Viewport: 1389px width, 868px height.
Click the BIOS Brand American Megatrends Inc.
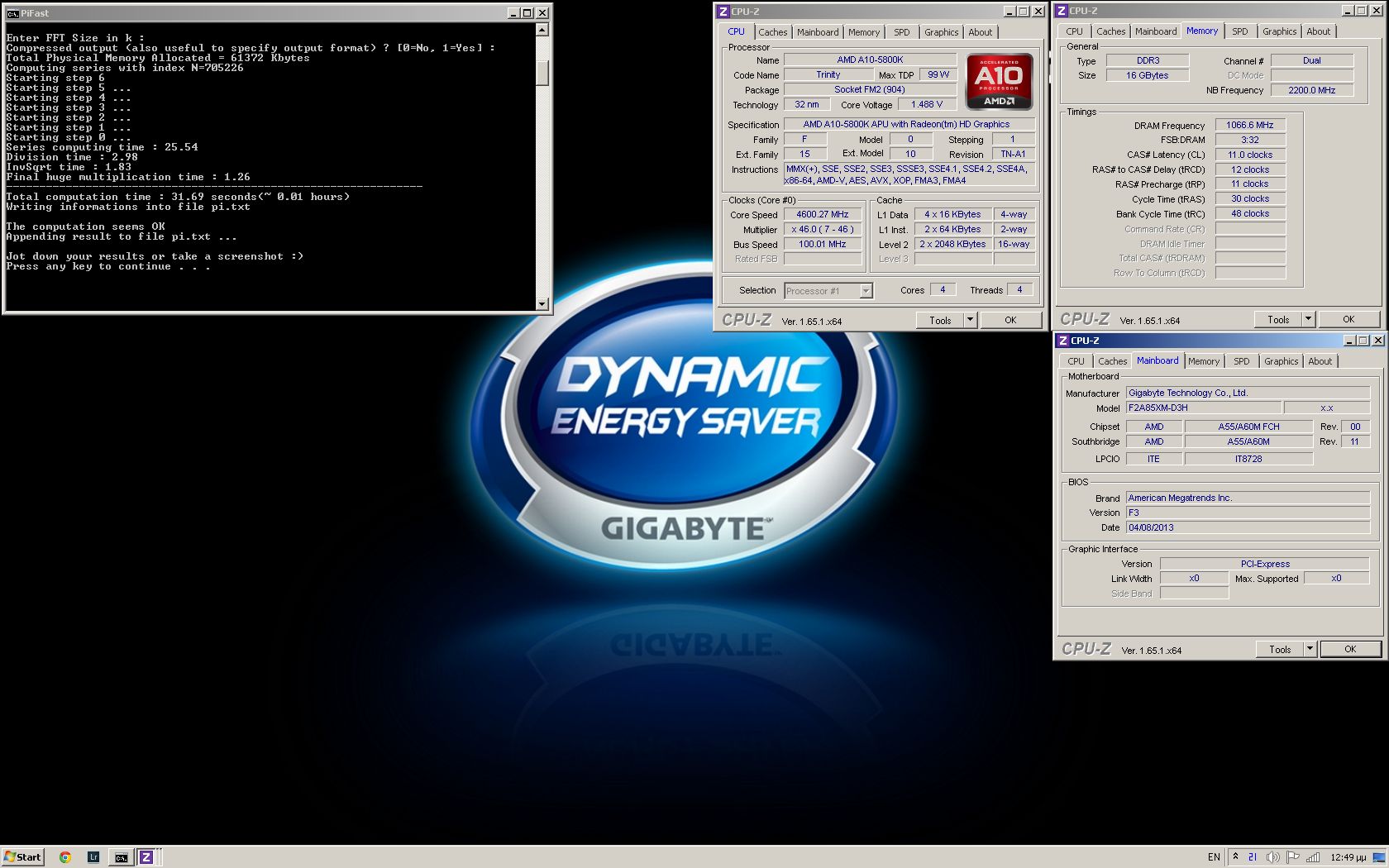tap(1248, 498)
